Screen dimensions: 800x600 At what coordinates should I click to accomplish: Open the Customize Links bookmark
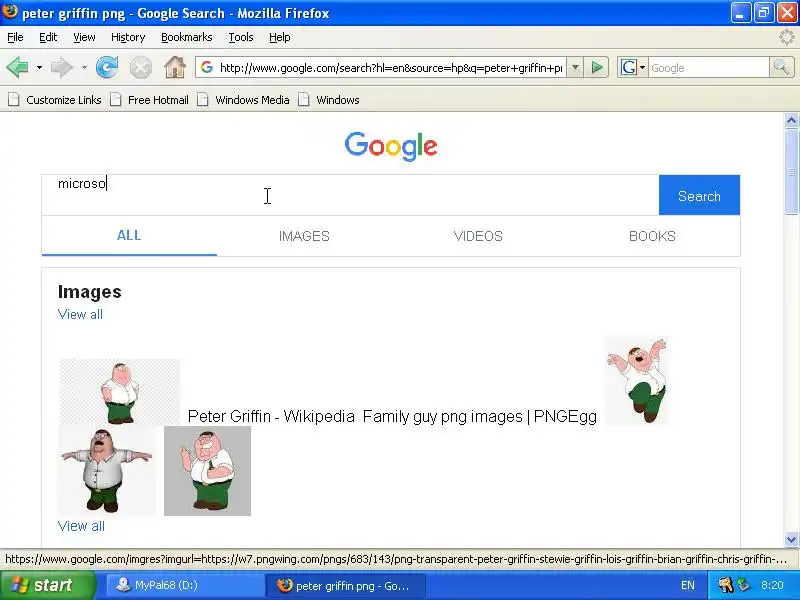(55, 99)
